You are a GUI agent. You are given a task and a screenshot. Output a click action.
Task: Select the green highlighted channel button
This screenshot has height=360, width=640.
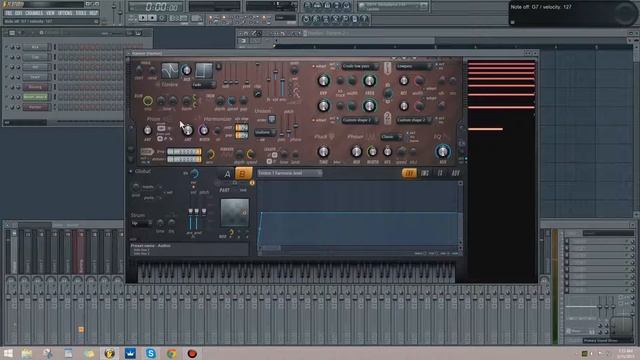(36, 97)
